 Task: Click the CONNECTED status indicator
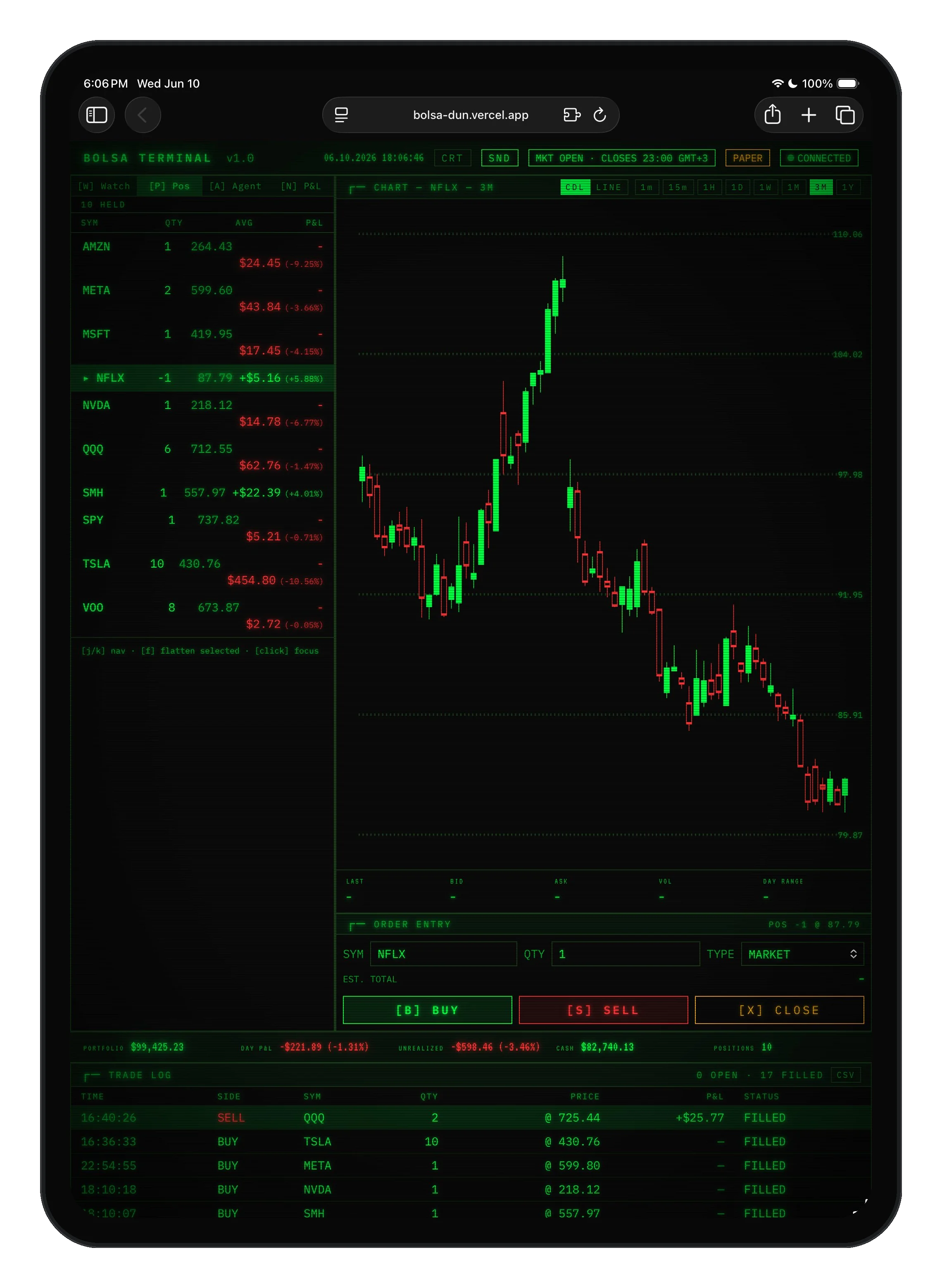click(x=818, y=158)
